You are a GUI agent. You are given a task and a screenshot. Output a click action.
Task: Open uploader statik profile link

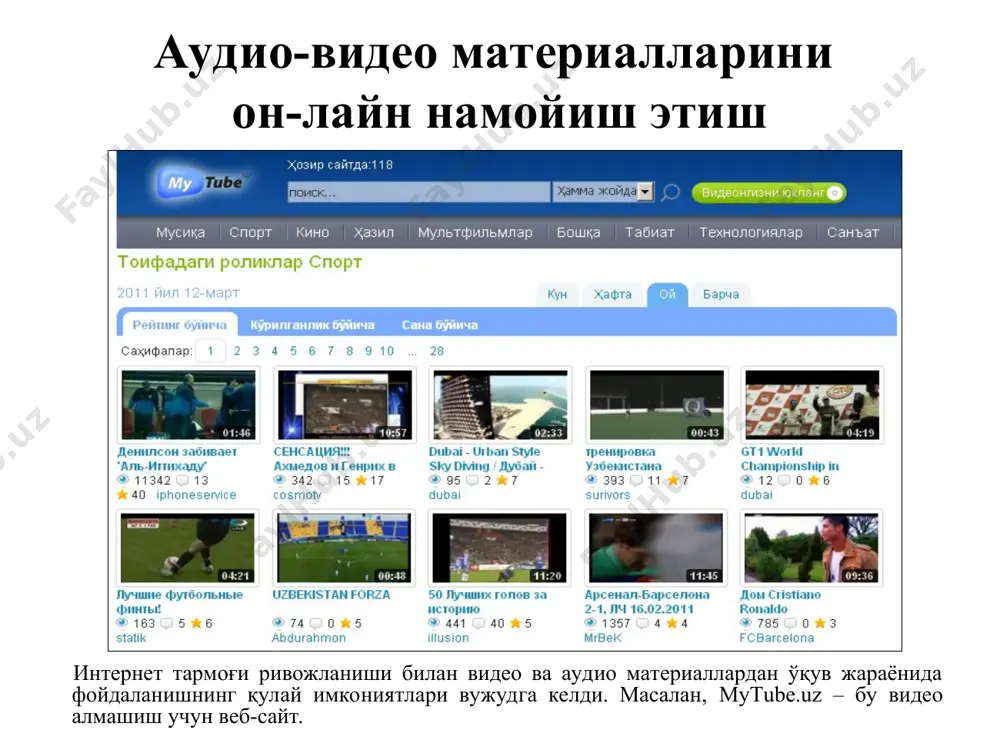(131, 638)
